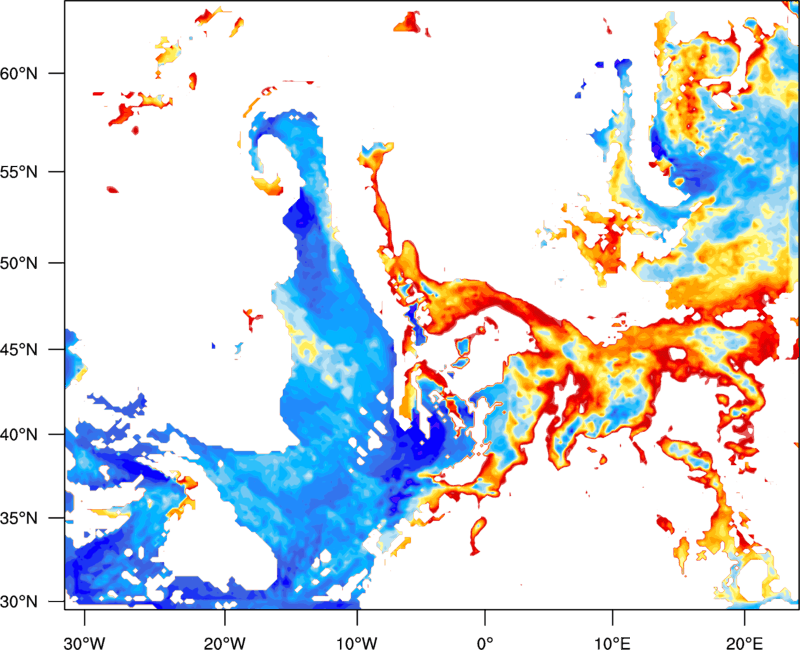
Task: Click the 30°N latitude label
Action: 19,602
